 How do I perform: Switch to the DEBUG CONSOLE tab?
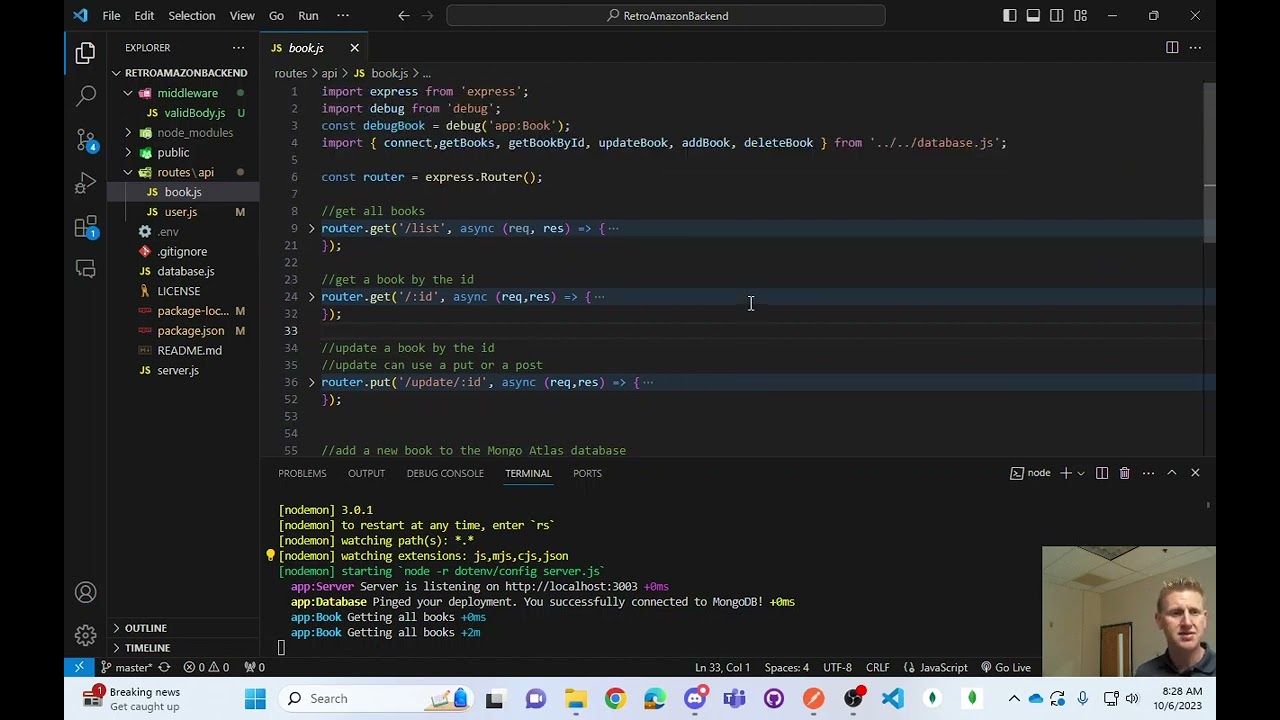[445, 473]
